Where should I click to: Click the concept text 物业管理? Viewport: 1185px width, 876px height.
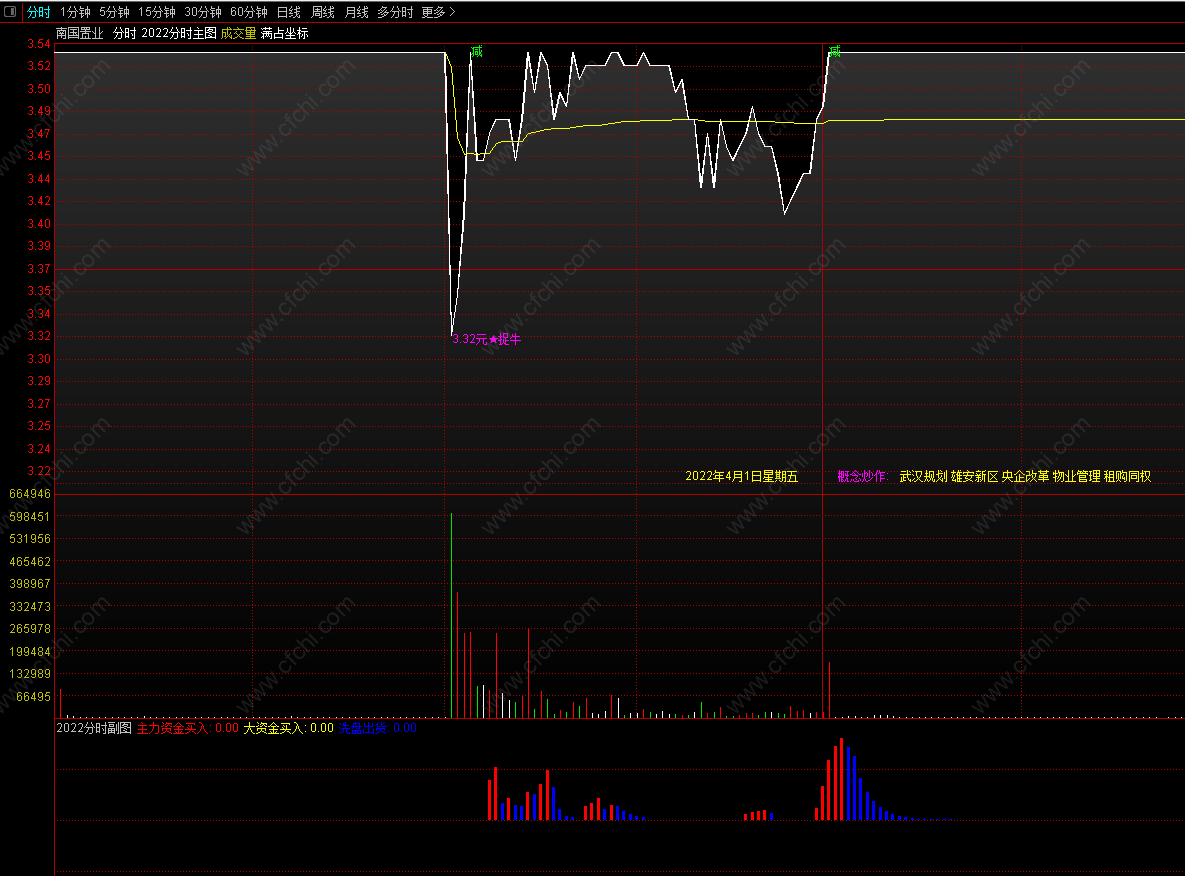pyautogui.click(x=1076, y=476)
